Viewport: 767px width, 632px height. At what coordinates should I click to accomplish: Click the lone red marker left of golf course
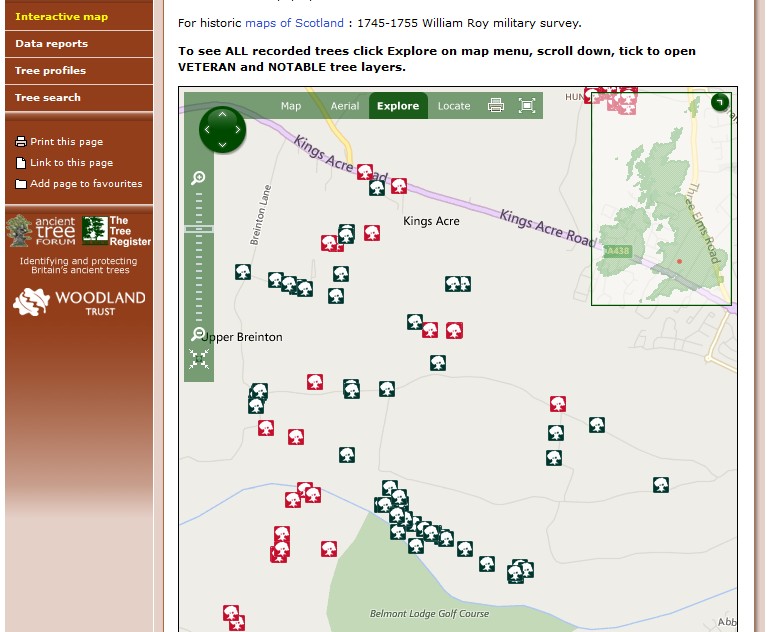pyautogui.click(x=329, y=549)
